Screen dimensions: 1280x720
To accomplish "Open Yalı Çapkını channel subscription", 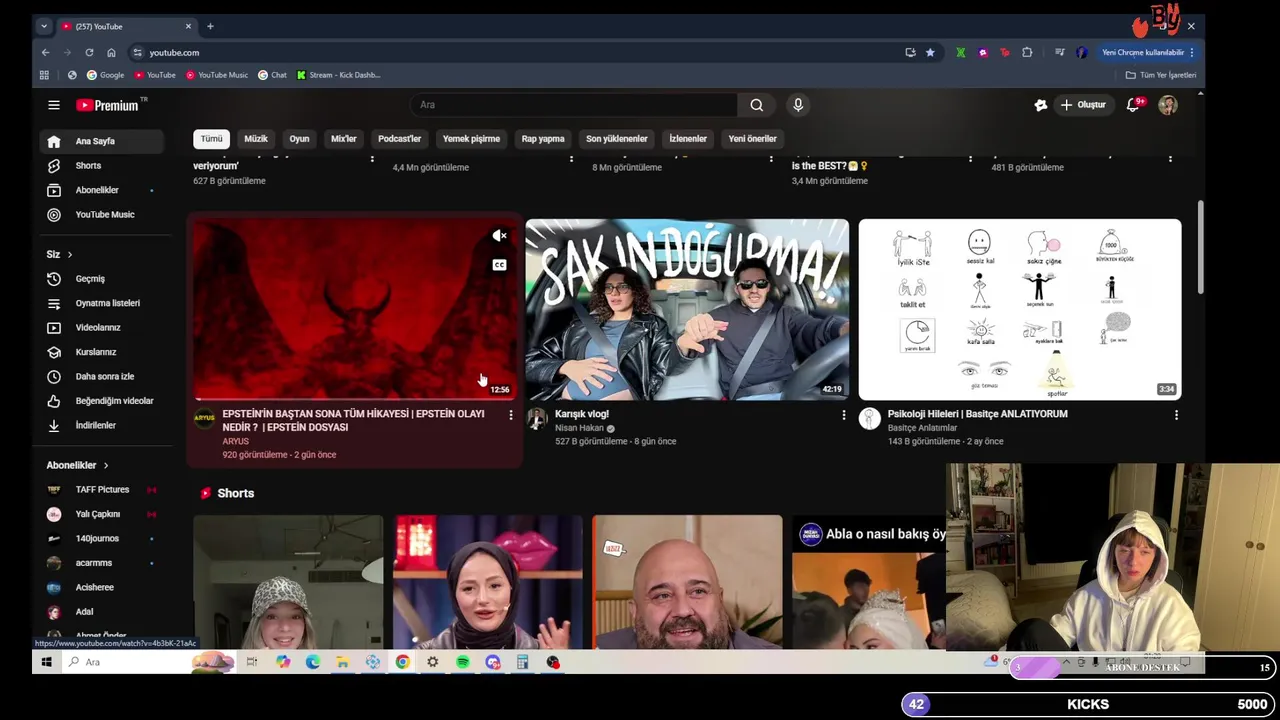I will point(100,514).
